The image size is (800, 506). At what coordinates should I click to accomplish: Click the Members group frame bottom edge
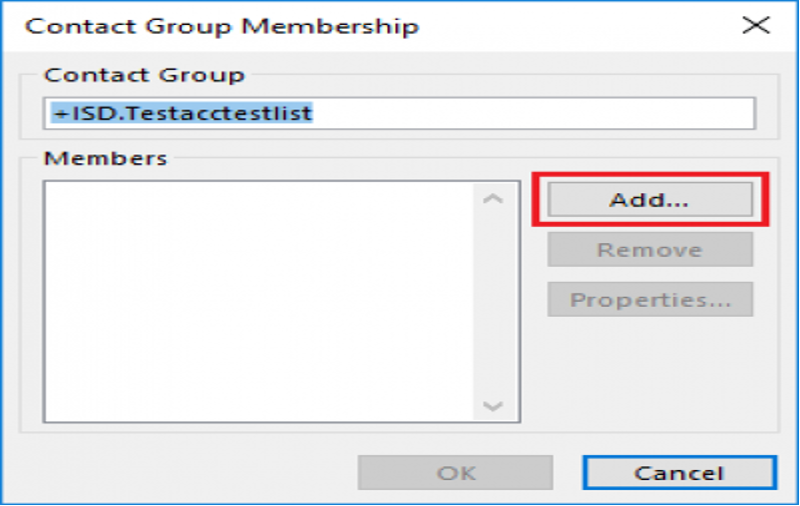tap(399, 433)
